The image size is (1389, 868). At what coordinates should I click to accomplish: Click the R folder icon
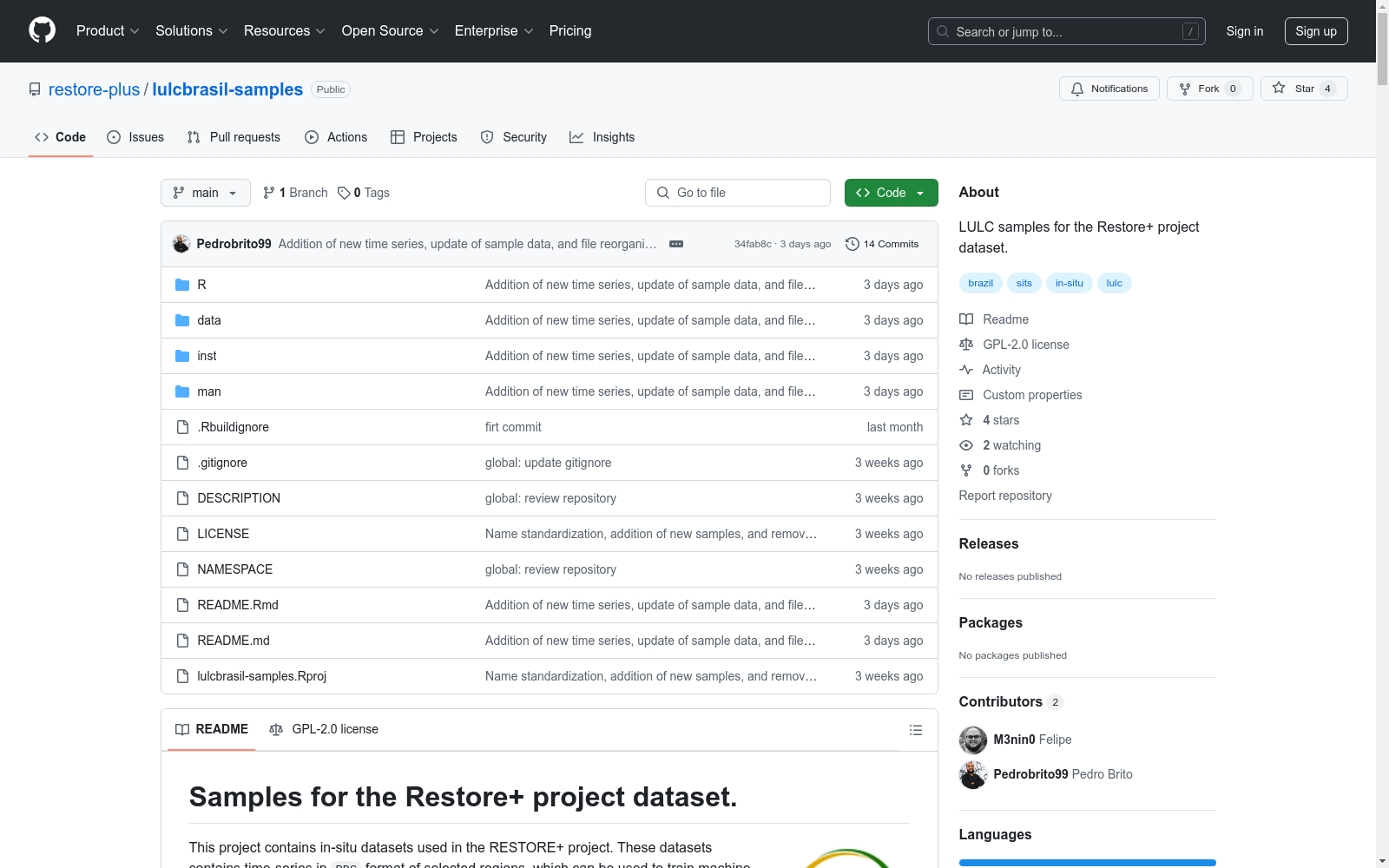pyautogui.click(x=182, y=285)
